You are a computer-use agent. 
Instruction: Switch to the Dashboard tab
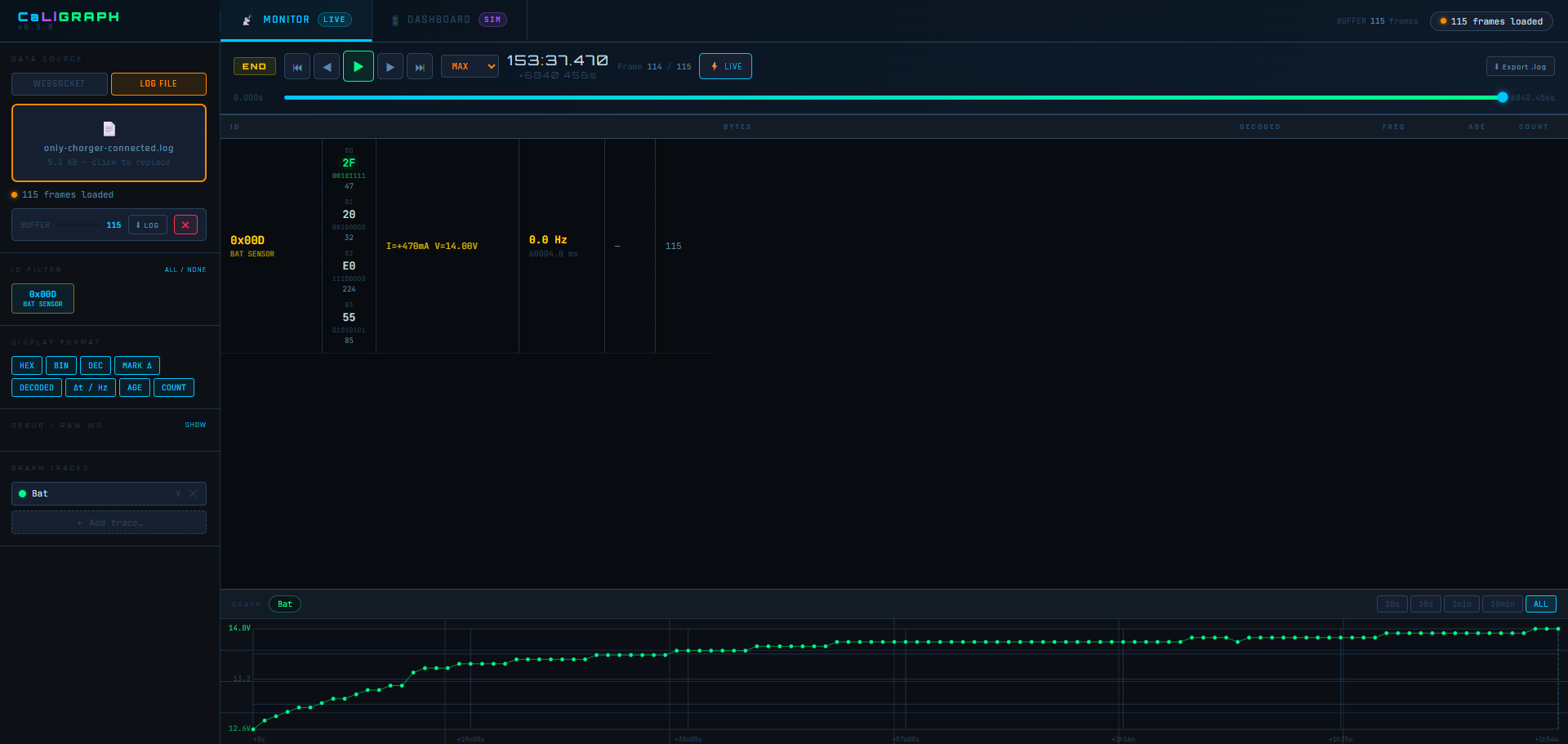click(449, 20)
